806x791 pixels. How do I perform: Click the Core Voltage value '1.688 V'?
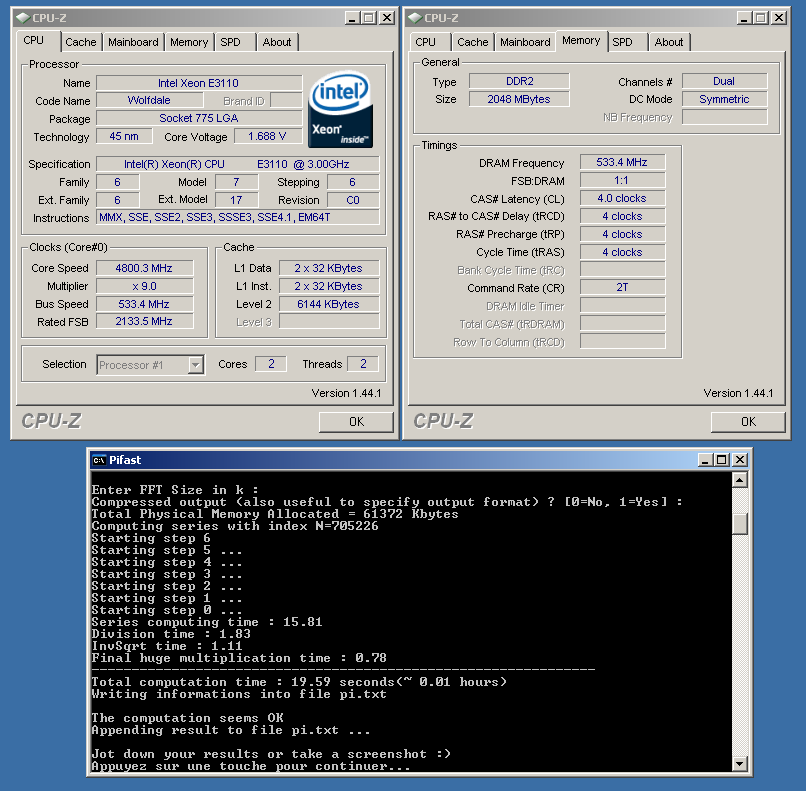pyautogui.click(x=267, y=136)
